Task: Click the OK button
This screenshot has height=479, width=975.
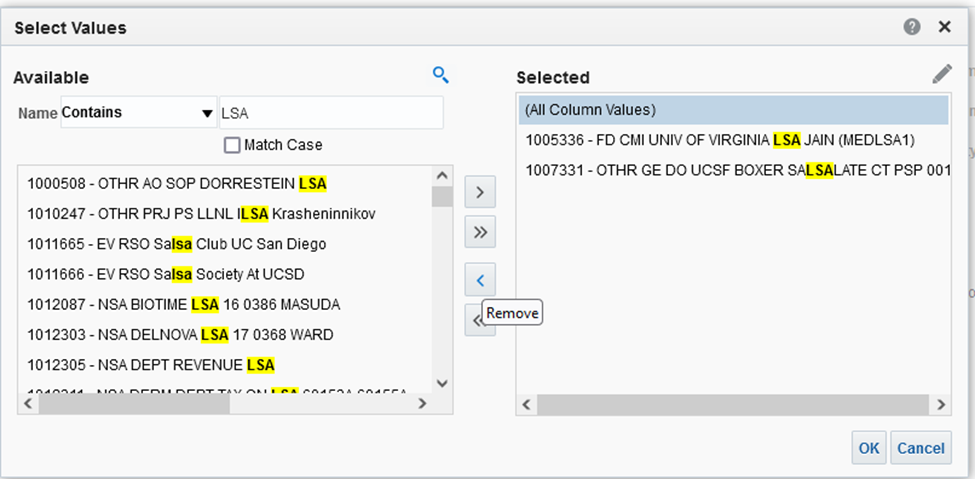Action: click(x=869, y=448)
